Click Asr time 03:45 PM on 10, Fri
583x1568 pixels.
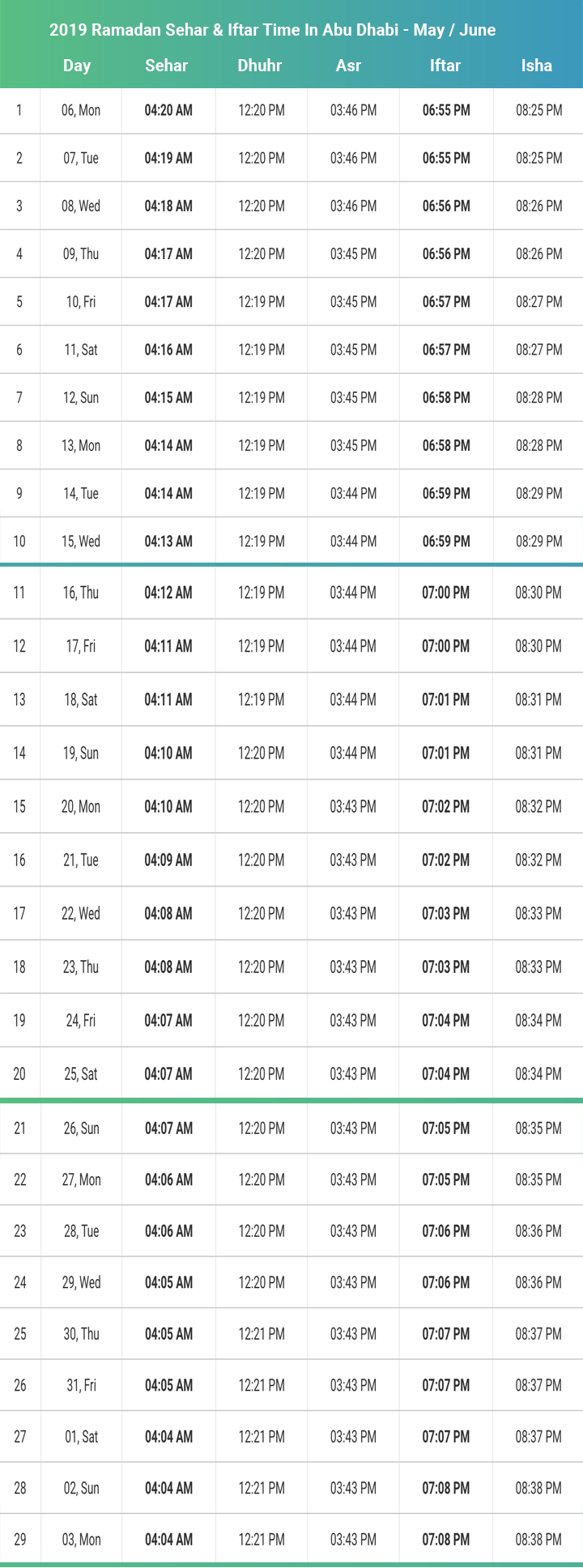(x=353, y=302)
